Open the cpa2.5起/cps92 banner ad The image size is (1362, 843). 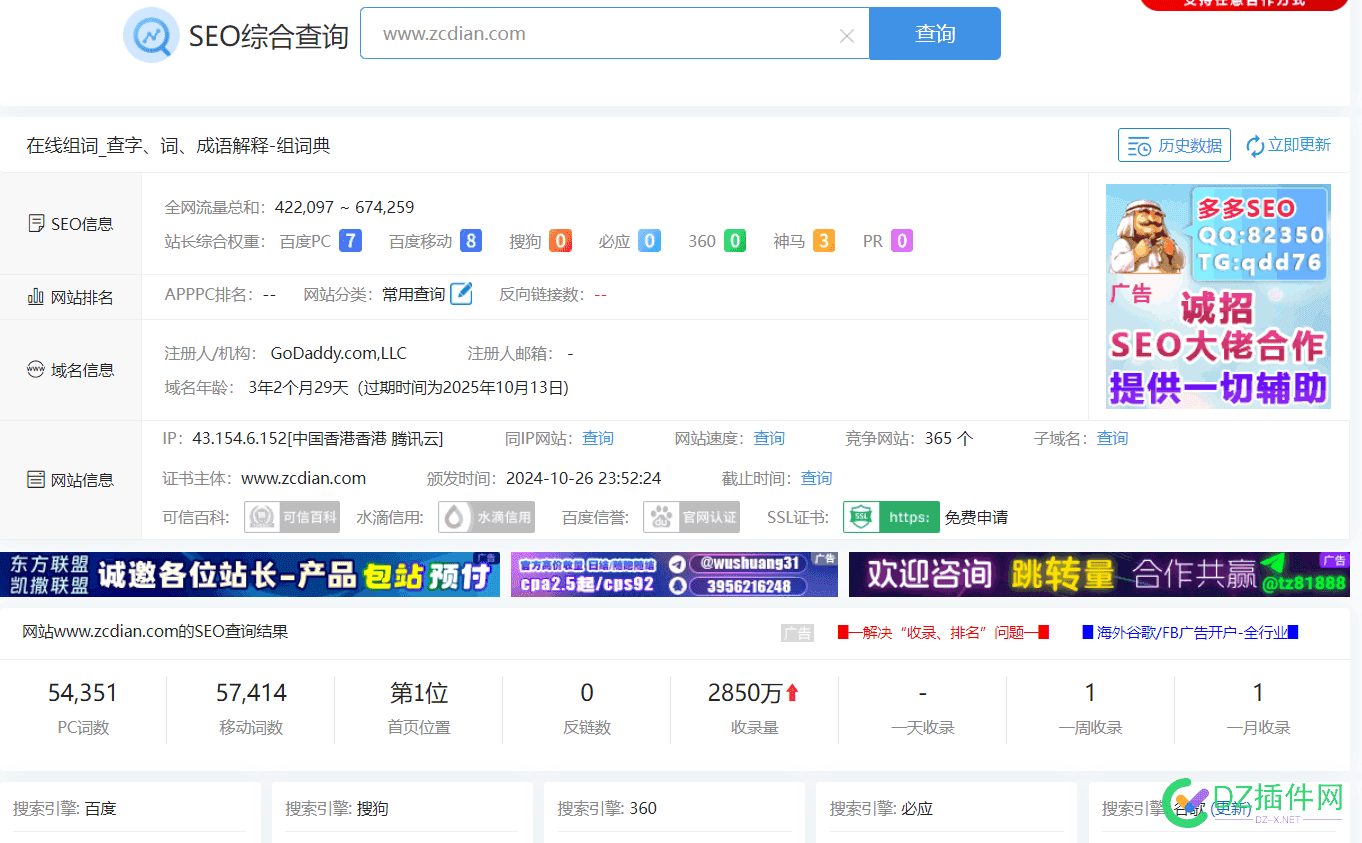click(x=674, y=575)
